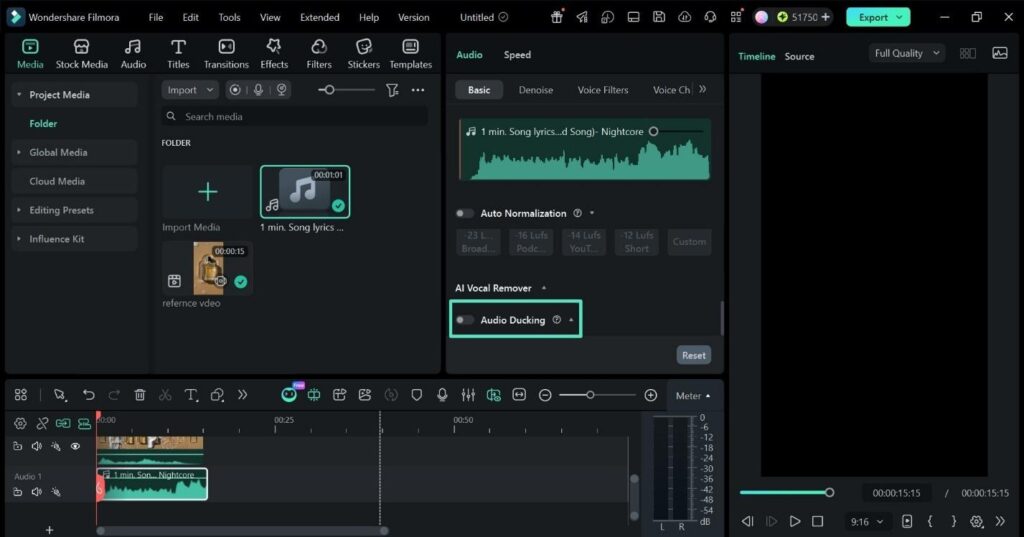The width and height of the screenshot is (1024, 537).
Task: Open the Extended menu
Action: pos(319,18)
